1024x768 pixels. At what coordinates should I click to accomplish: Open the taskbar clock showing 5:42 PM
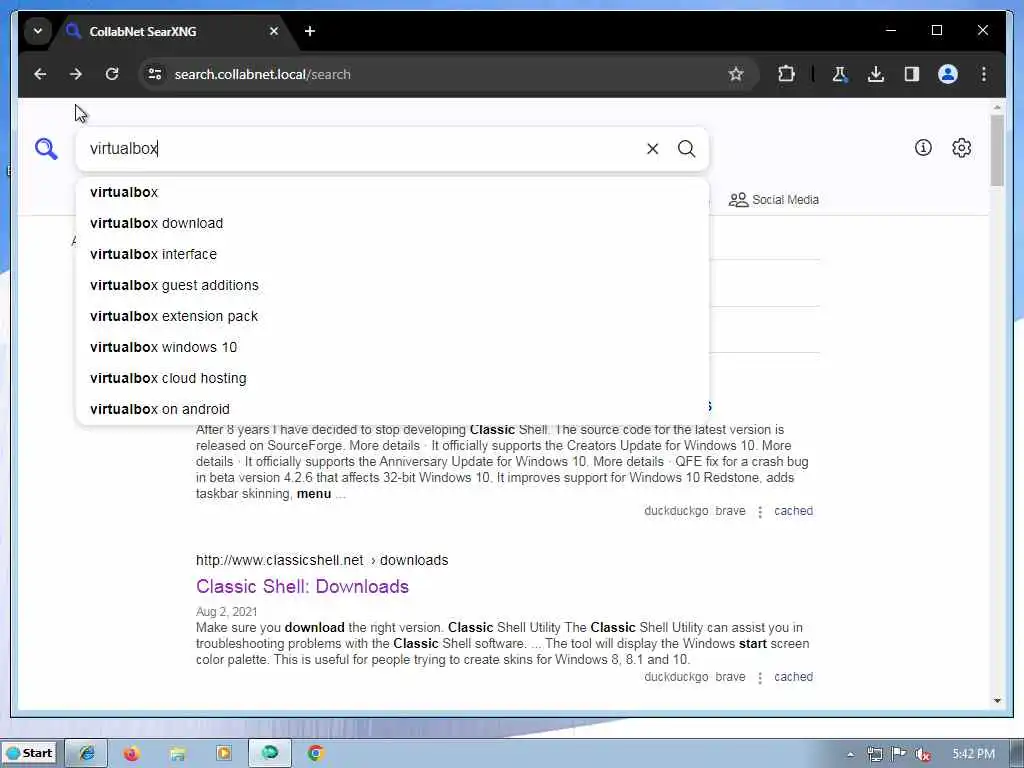[973, 754]
